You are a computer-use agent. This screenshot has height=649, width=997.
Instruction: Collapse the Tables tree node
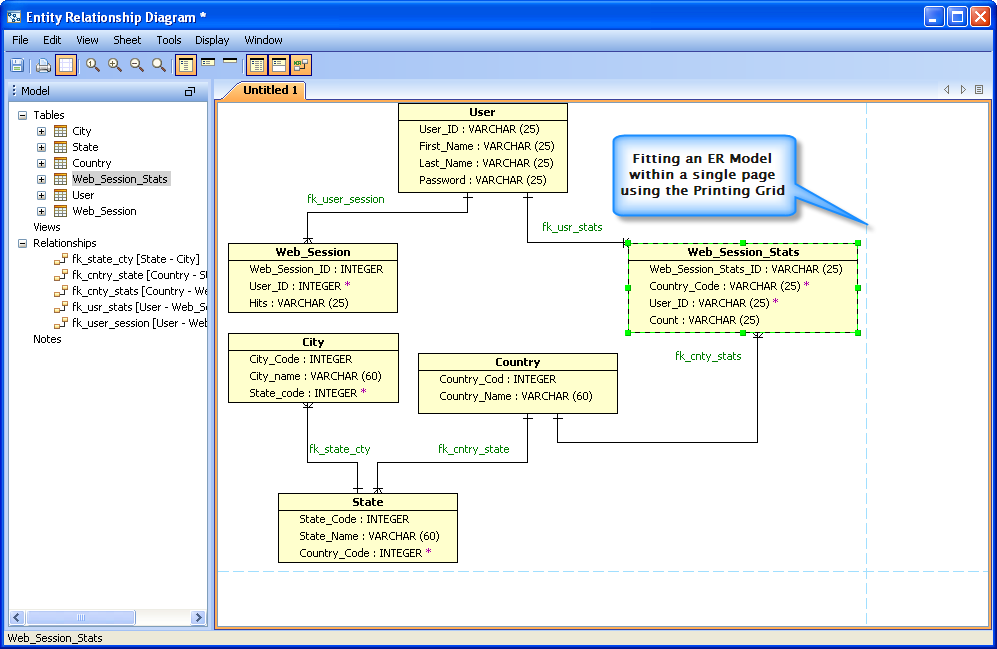click(22, 115)
